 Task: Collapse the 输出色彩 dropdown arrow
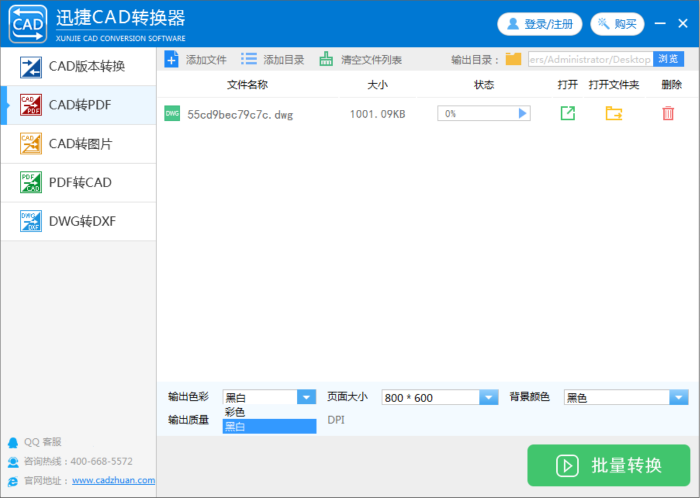[x=306, y=397]
